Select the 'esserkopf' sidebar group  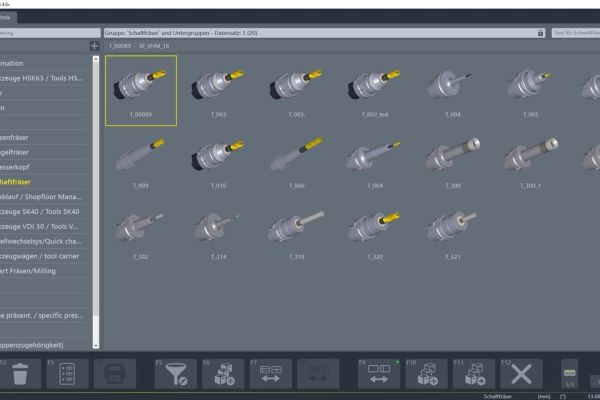43,167
